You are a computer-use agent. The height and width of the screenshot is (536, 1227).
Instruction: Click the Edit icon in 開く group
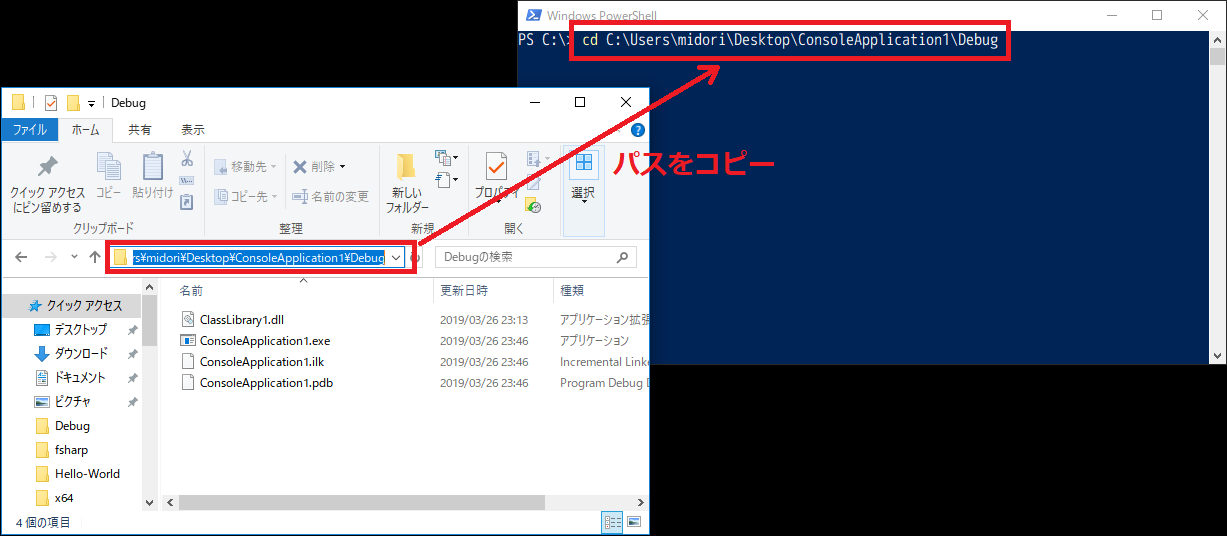pos(534,182)
